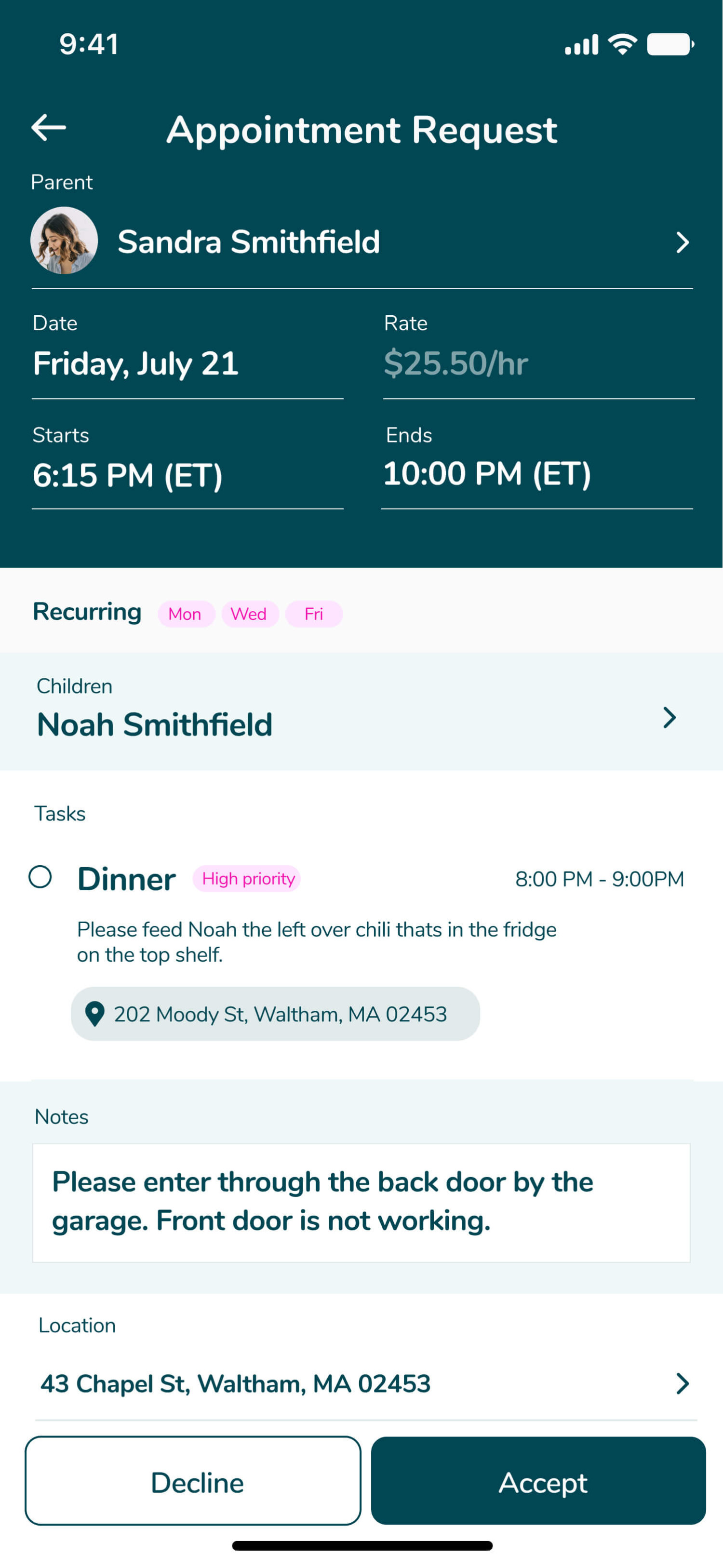This screenshot has width=723, height=1568.
Task: Tap the back arrow icon
Action: (49, 128)
